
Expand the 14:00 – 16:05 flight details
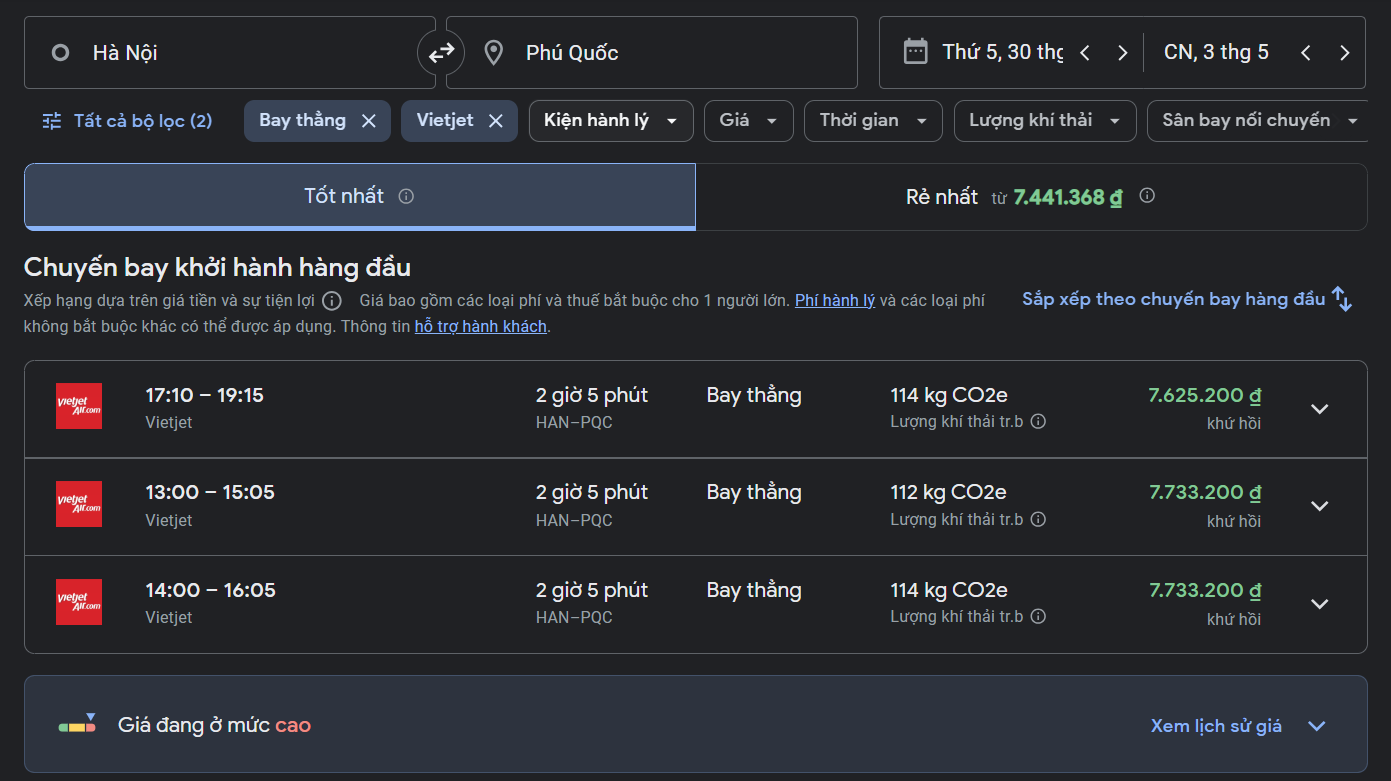pyautogui.click(x=1319, y=604)
